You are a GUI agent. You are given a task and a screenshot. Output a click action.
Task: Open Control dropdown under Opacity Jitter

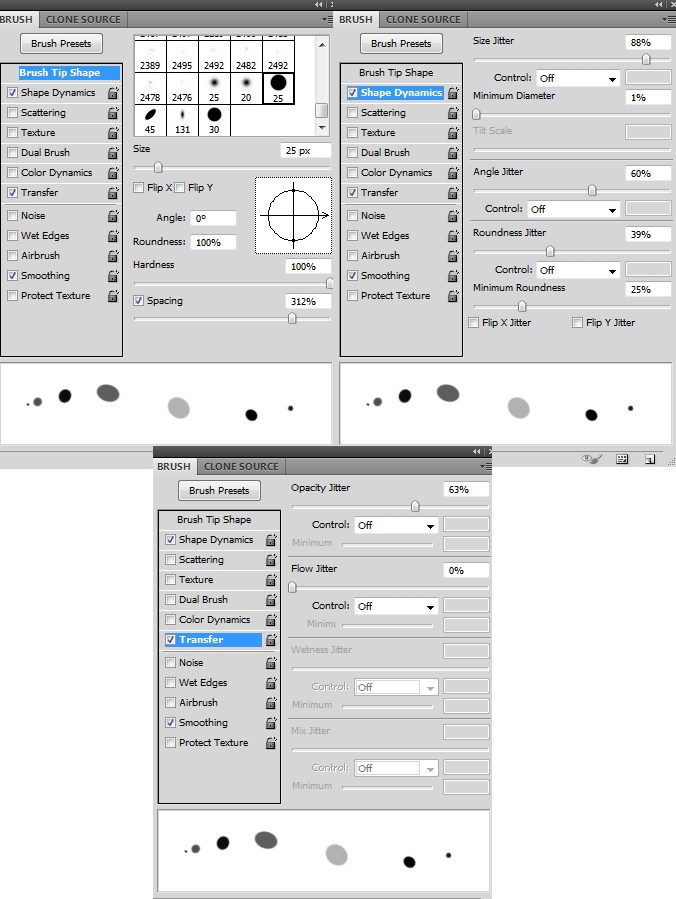tap(396, 525)
